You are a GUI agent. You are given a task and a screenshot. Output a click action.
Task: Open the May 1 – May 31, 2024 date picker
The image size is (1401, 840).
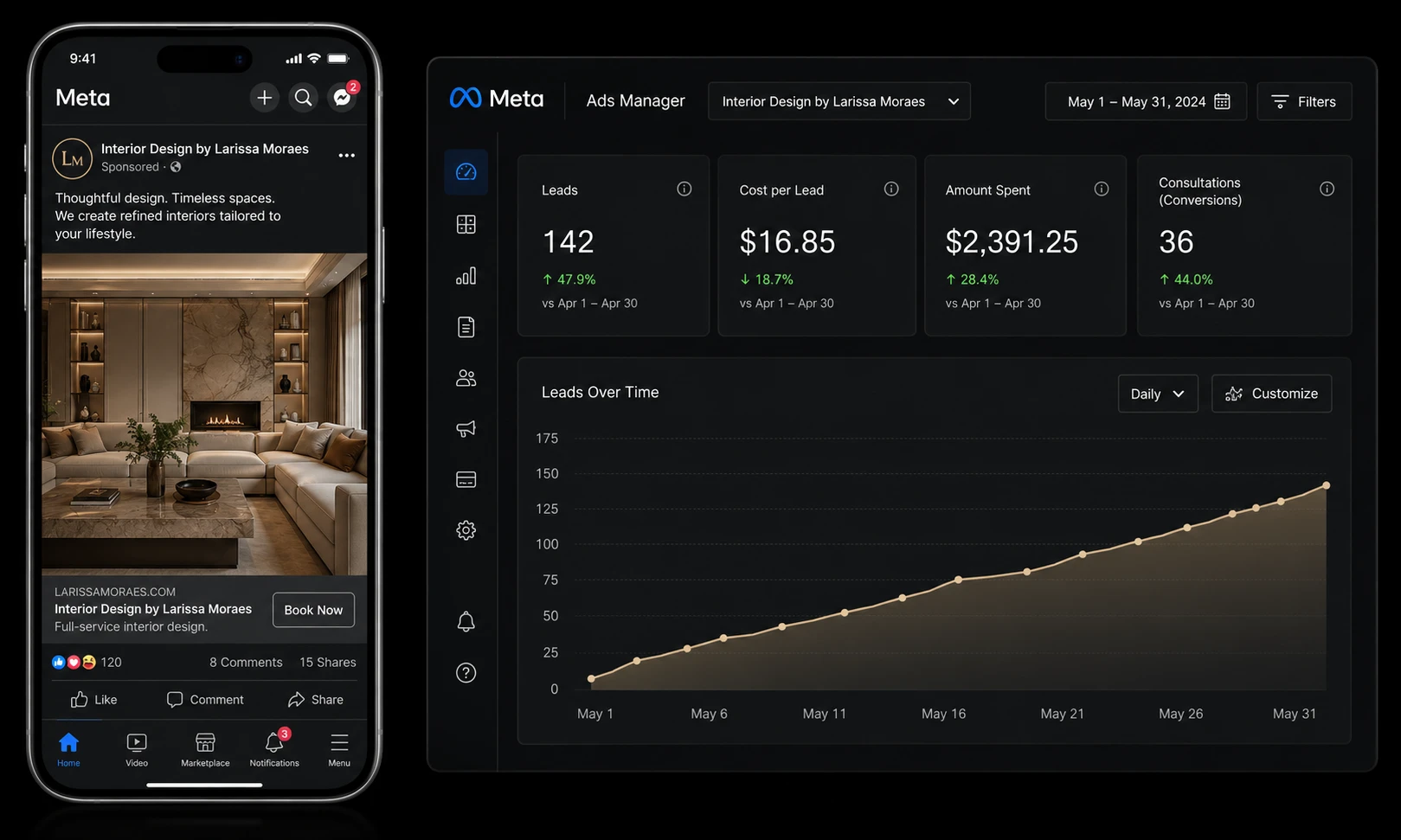[1146, 101]
